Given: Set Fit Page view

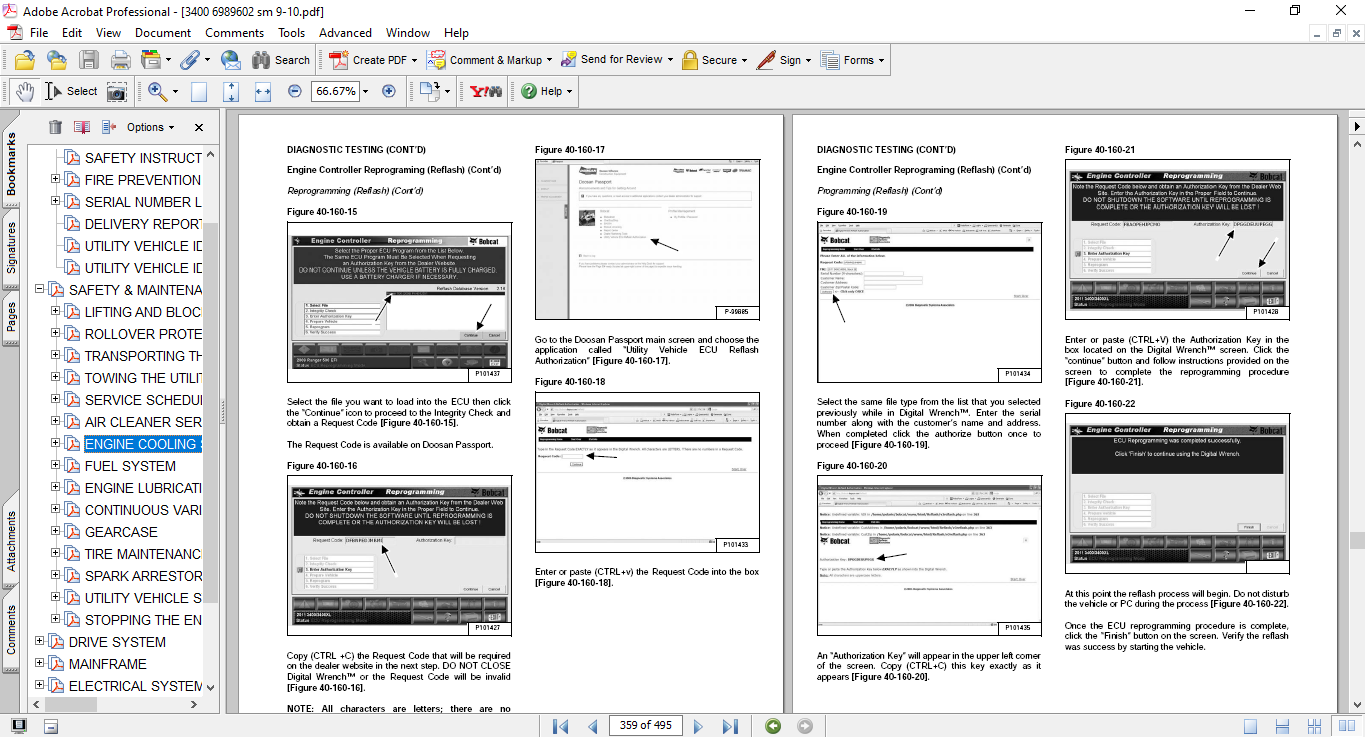Looking at the screenshot, I should (231, 91).
